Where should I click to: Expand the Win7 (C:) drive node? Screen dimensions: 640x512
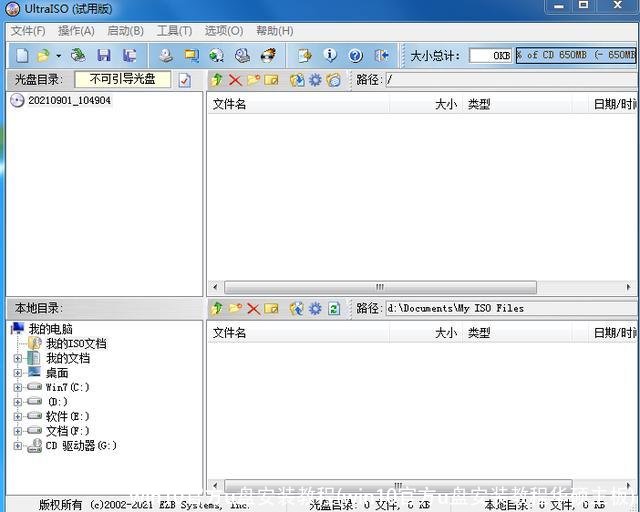[17, 387]
